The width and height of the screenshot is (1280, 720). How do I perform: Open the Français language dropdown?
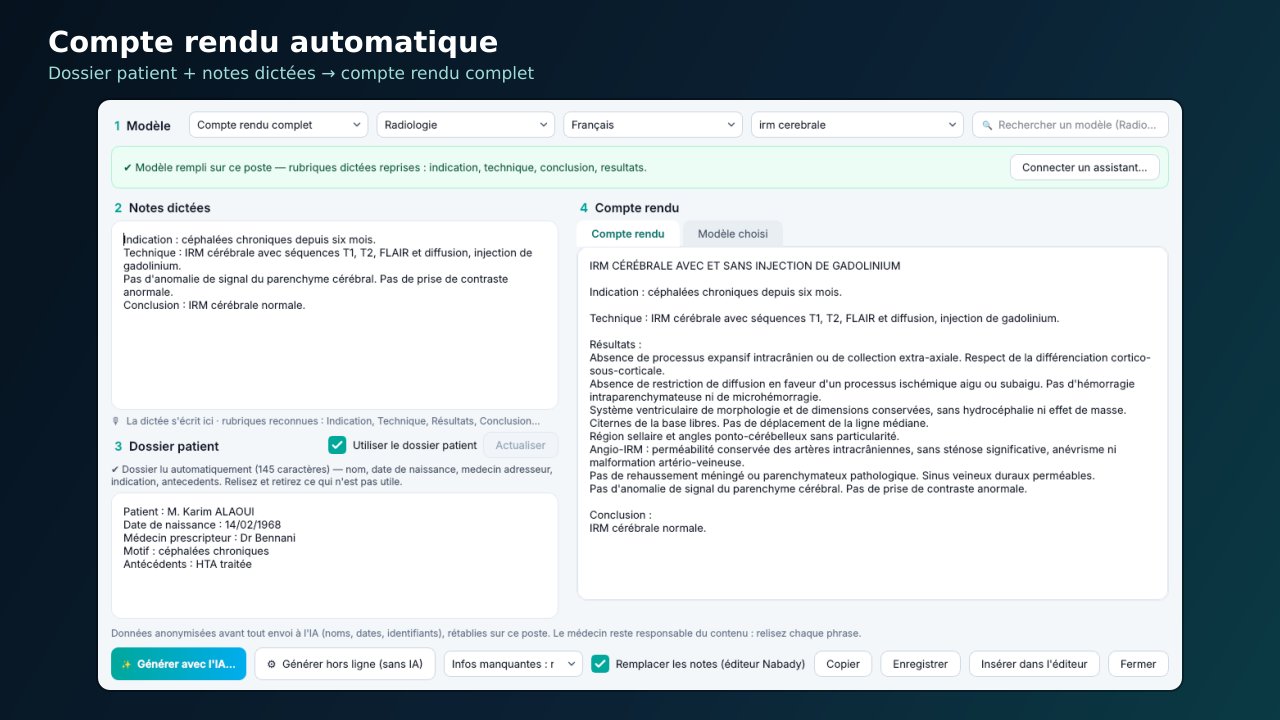pyautogui.click(x=653, y=125)
